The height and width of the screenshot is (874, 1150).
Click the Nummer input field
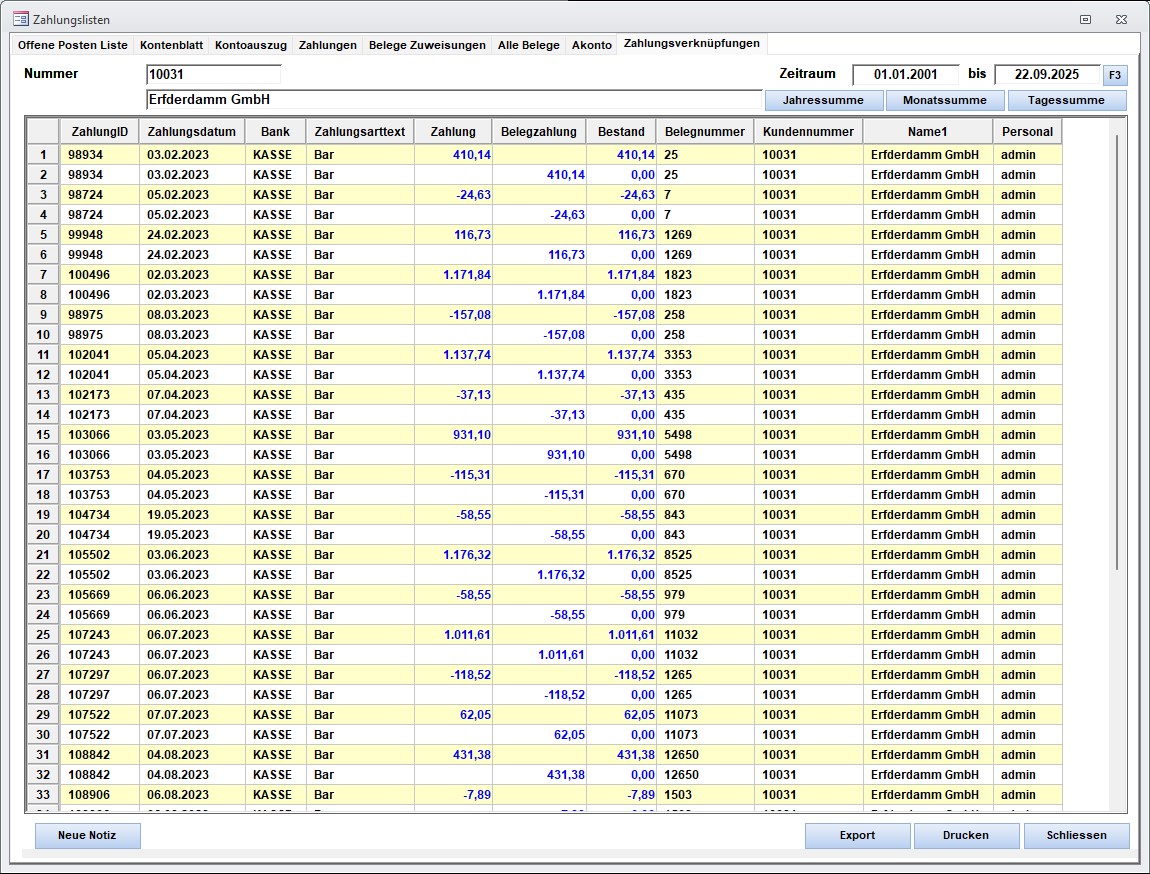[x=214, y=74]
